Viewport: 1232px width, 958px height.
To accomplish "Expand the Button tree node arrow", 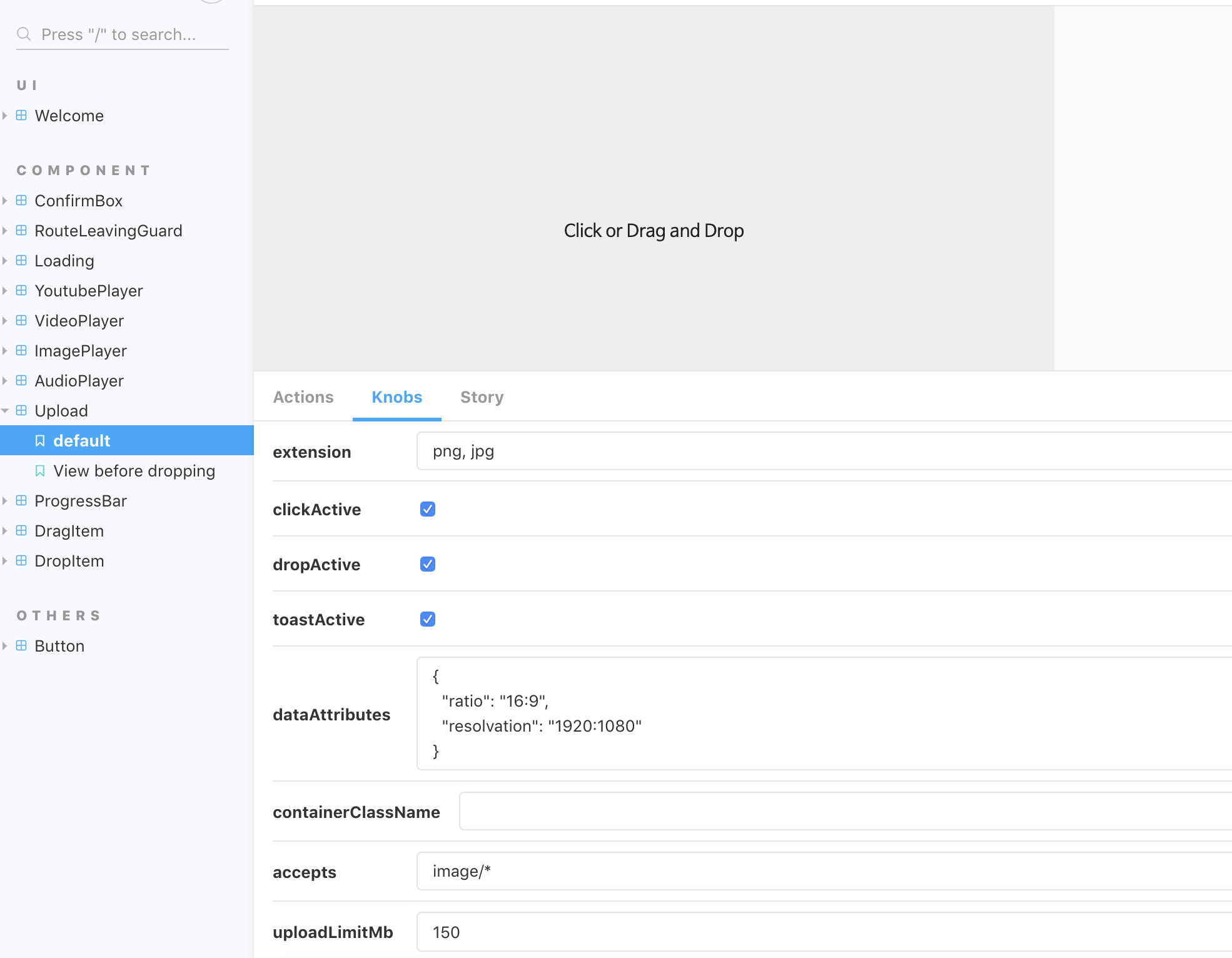I will [x=5, y=646].
